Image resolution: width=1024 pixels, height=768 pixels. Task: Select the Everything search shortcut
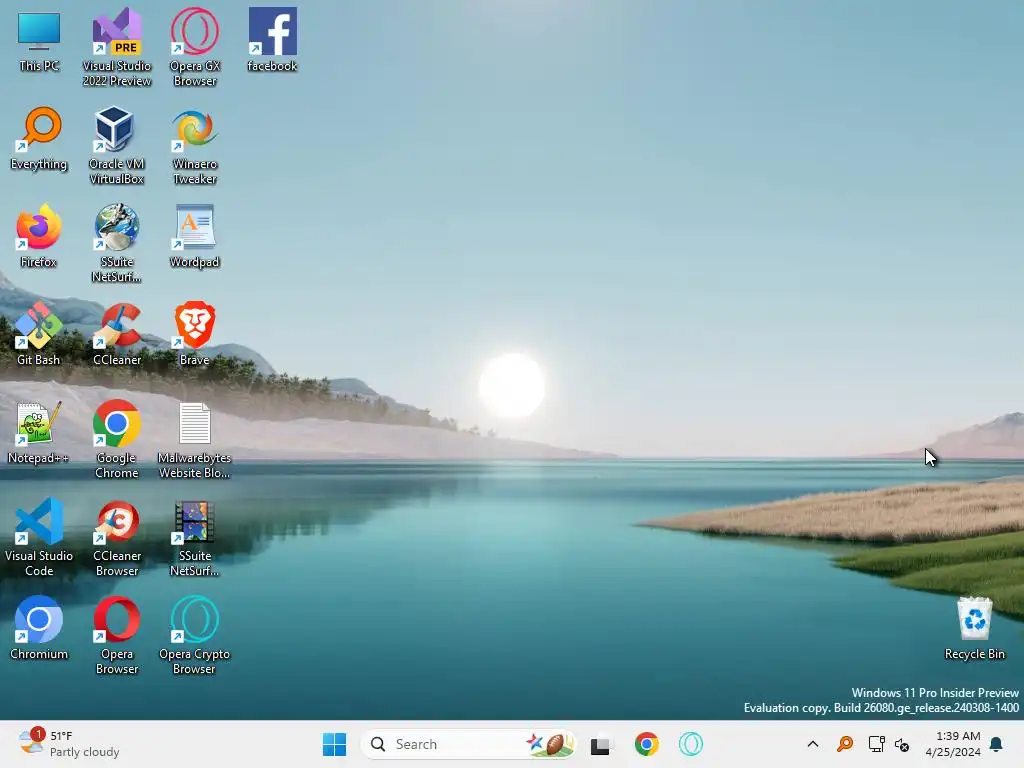pyautogui.click(x=39, y=138)
